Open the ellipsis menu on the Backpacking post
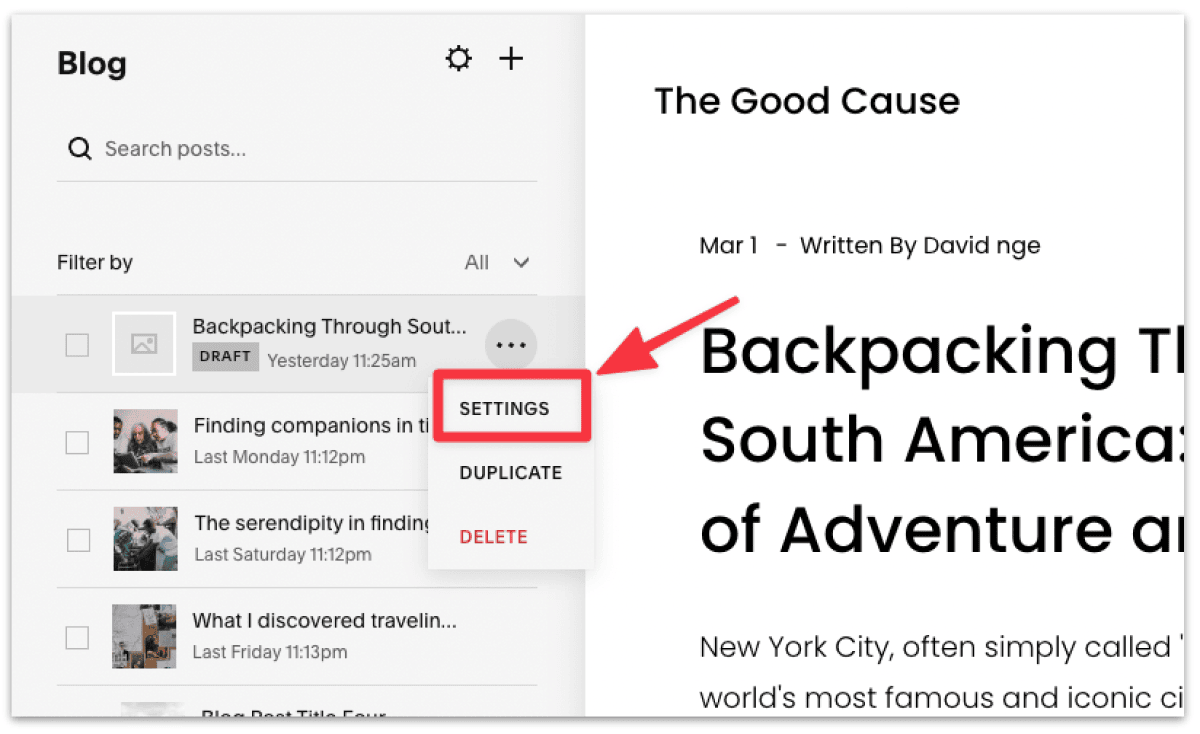 pos(511,344)
